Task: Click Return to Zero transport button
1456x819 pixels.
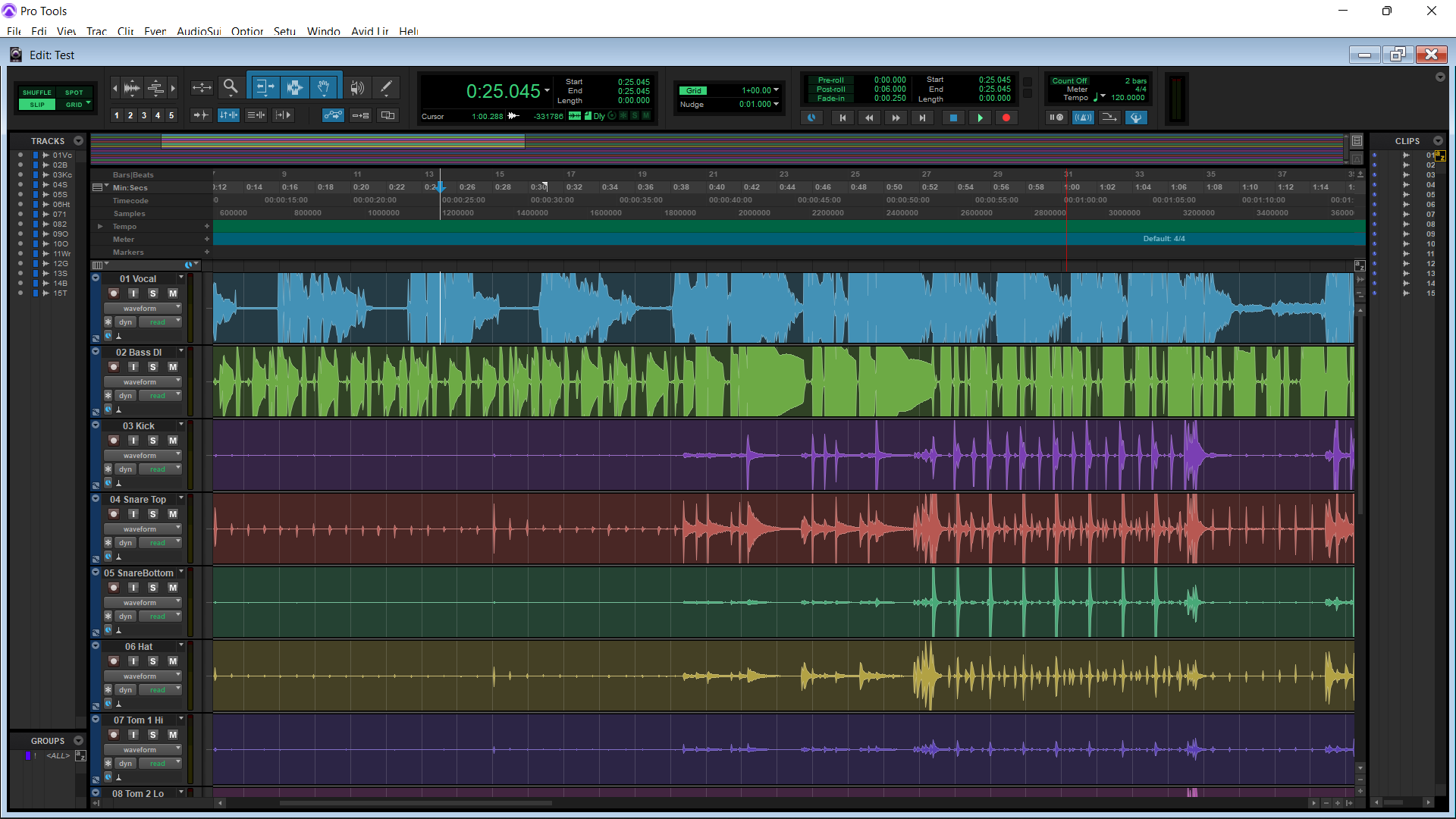Action: [x=842, y=118]
